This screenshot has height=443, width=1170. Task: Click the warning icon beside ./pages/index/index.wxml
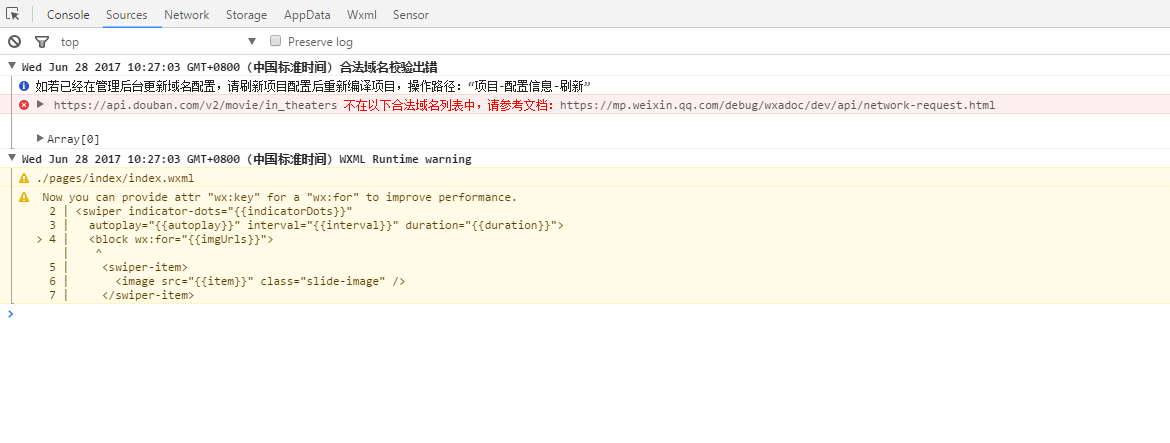pos(24,178)
